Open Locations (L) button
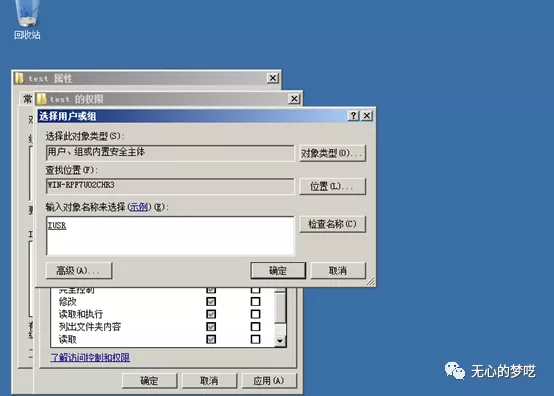Viewport: 554px width, 396px height. 332,186
